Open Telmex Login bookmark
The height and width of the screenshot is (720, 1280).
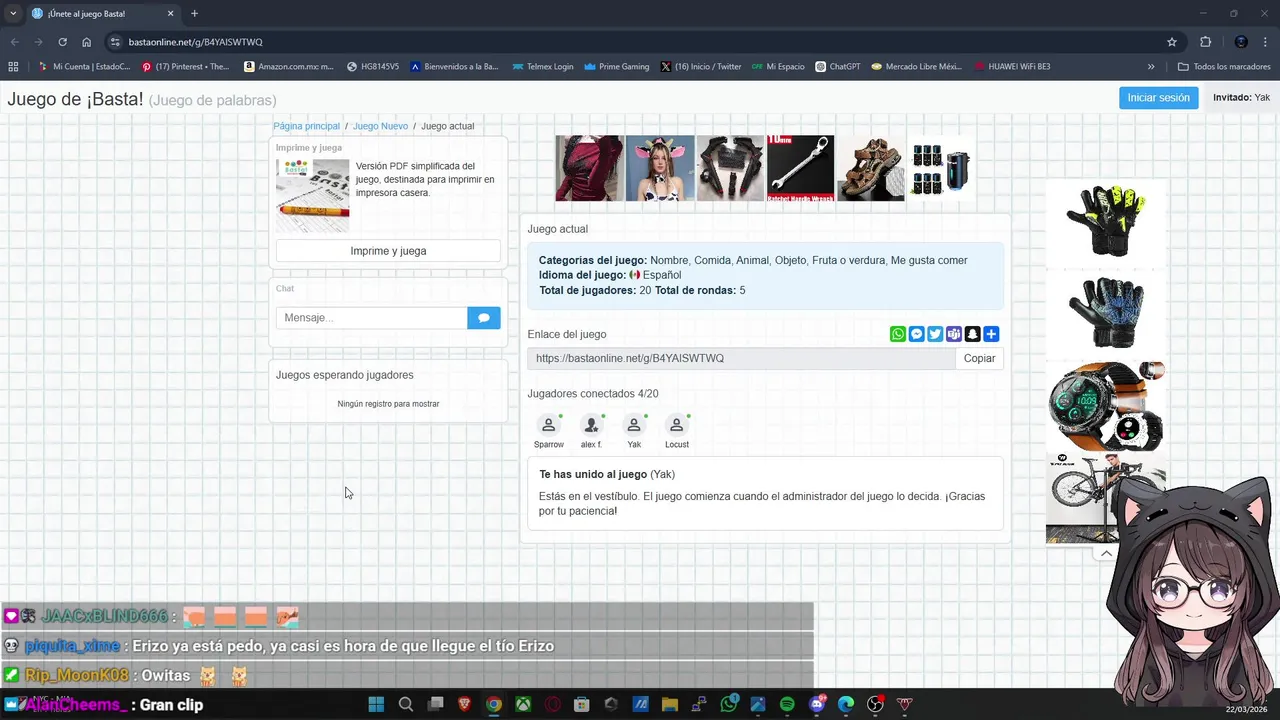(542, 67)
